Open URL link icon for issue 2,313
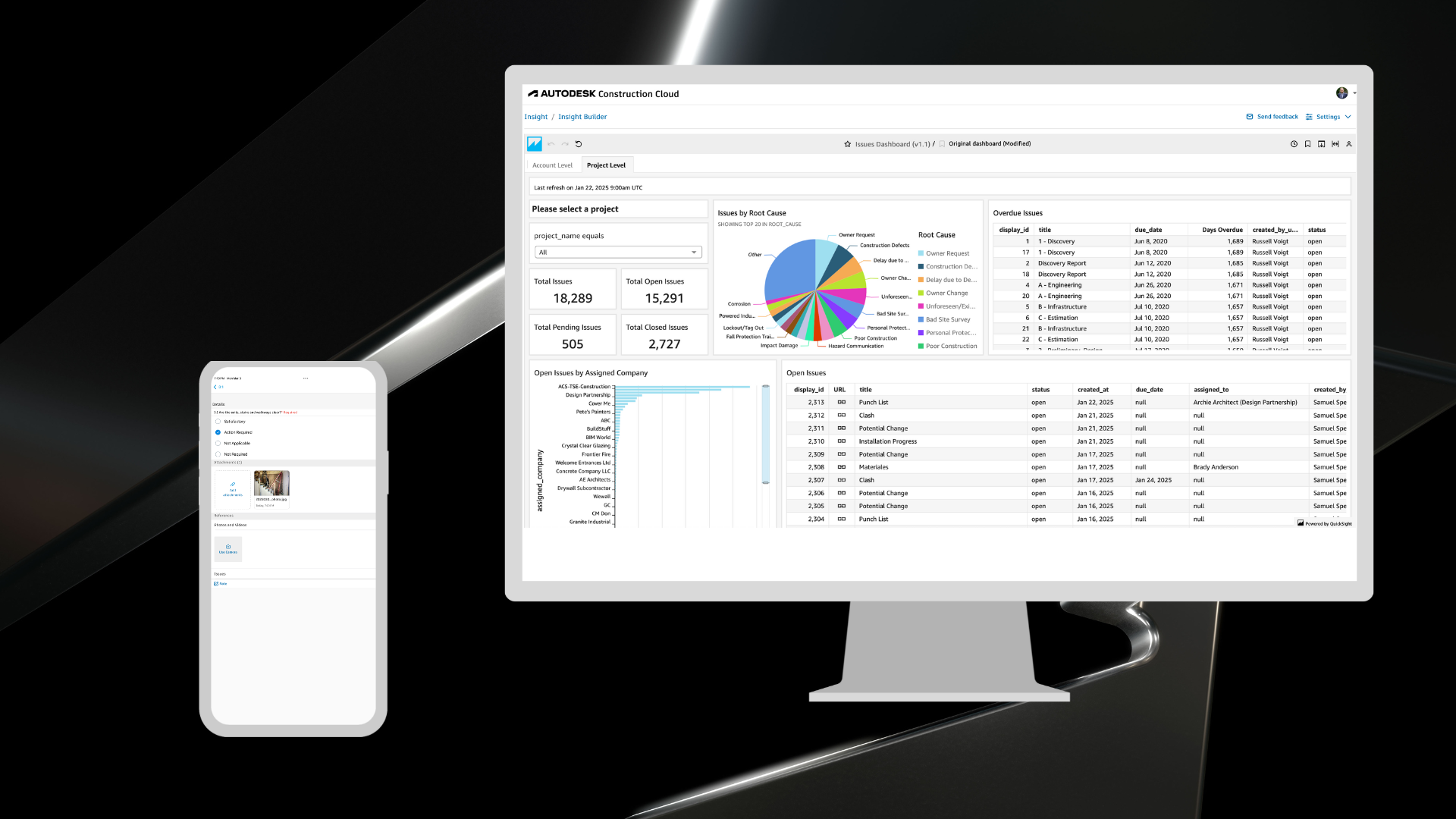Viewport: 1456px width, 819px height. coord(841,403)
